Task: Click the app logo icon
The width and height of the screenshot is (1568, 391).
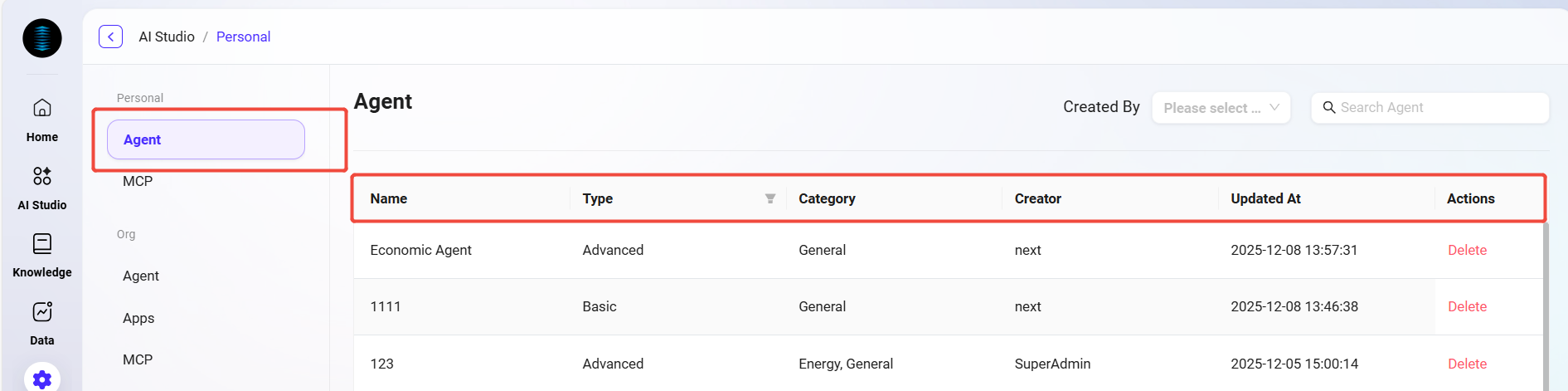Action: point(42,38)
